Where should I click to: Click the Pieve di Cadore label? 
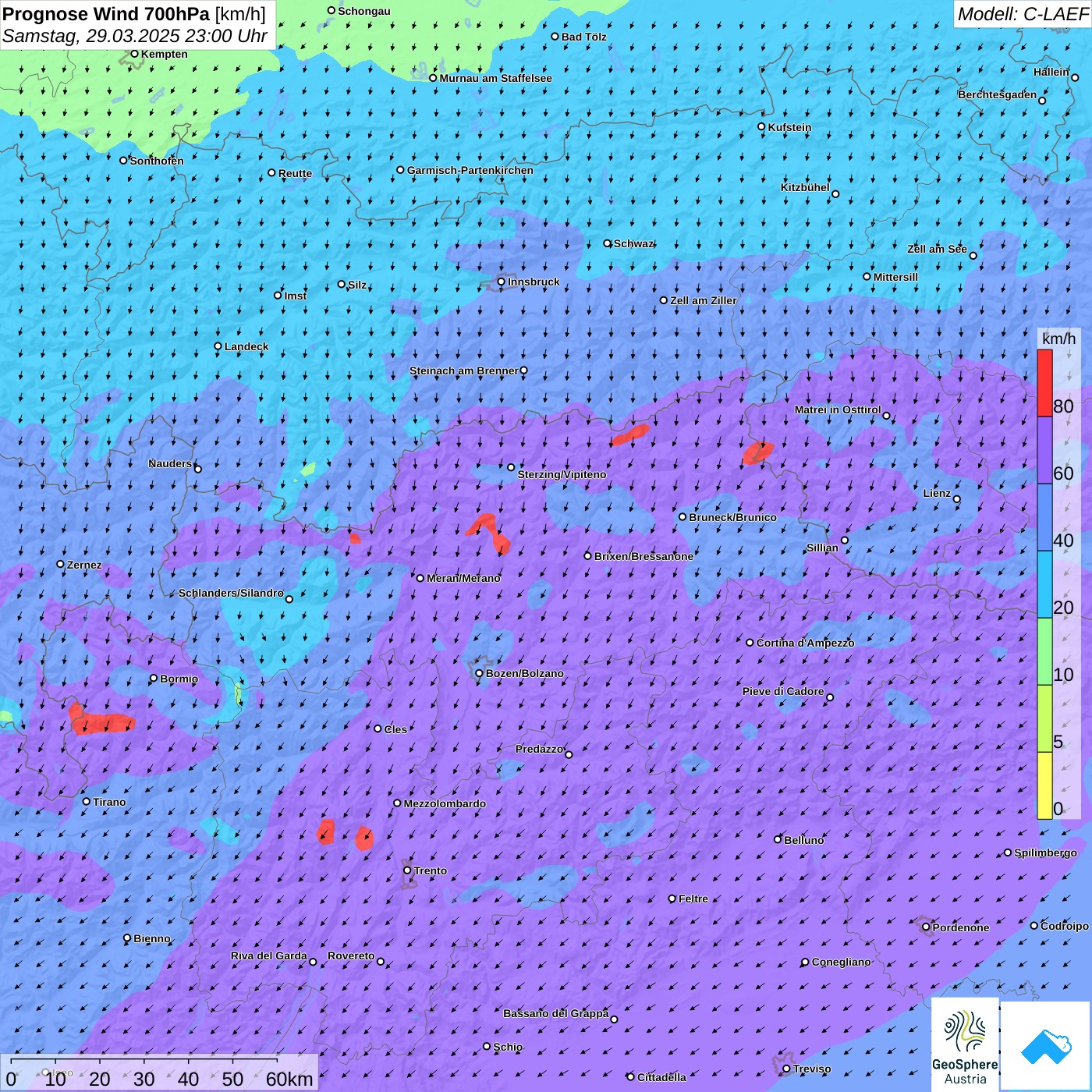[783, 691]
